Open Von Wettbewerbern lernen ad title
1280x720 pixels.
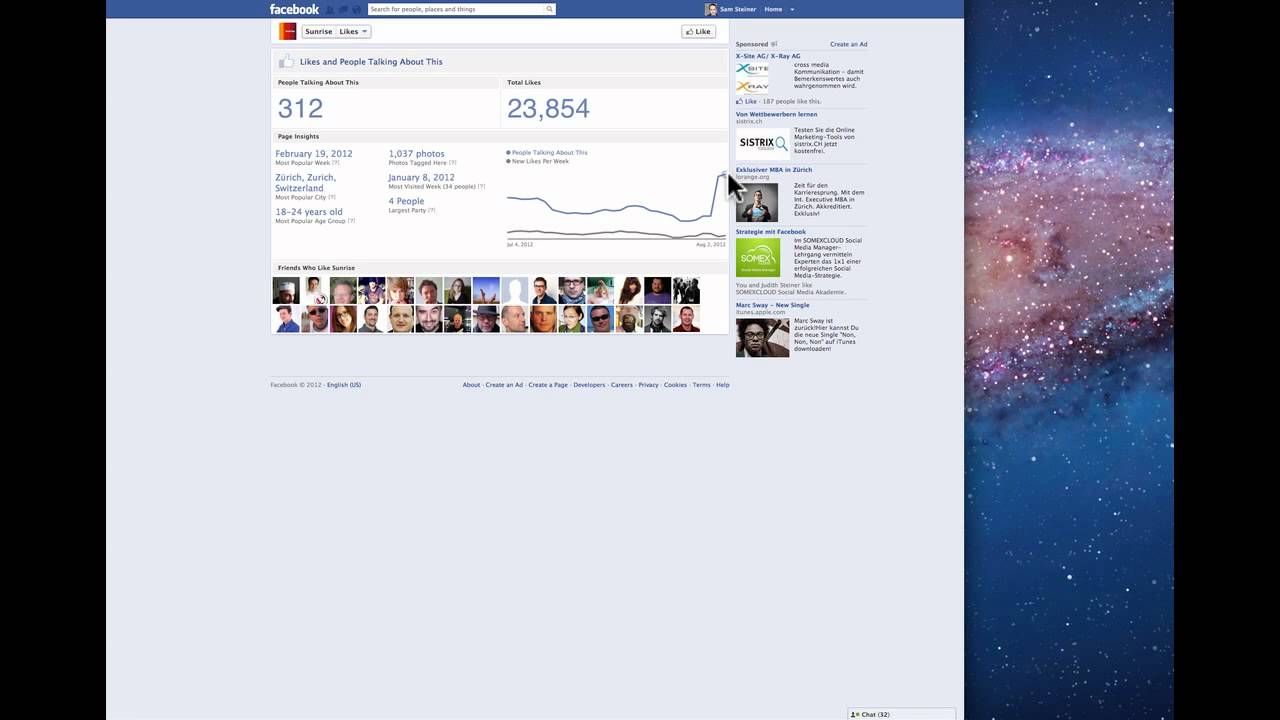[776, 114]
